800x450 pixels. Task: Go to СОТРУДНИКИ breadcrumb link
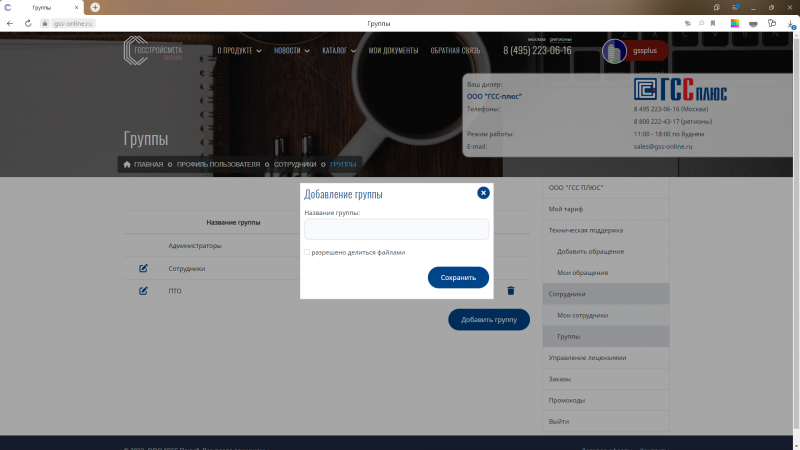(x=295, y=164)
